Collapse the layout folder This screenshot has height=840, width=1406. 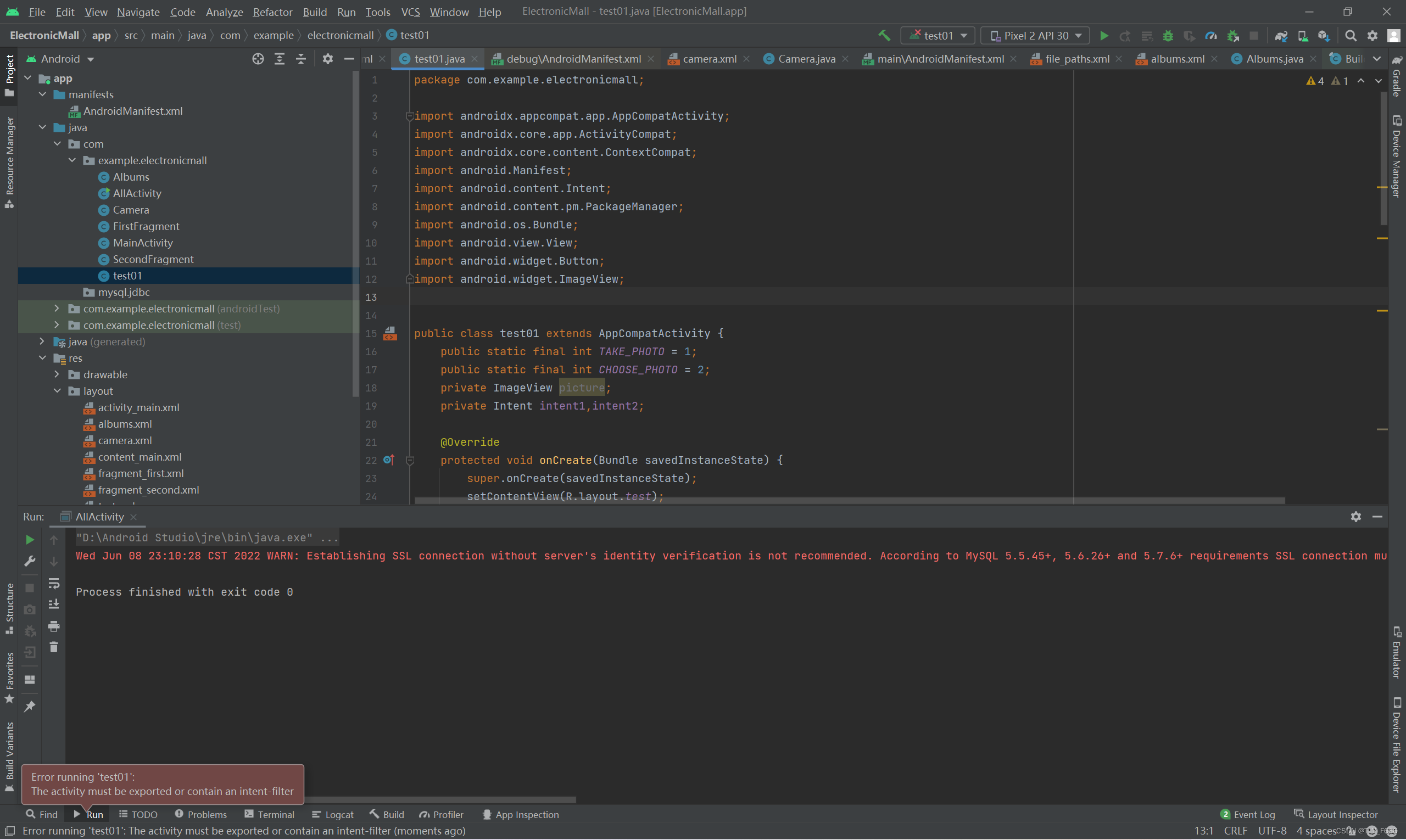(57, 390)
